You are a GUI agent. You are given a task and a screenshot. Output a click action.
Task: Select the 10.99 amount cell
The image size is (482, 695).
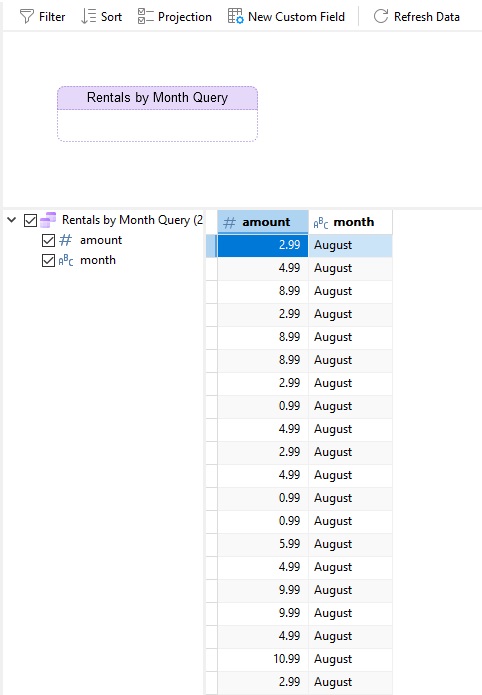point(263,659)
